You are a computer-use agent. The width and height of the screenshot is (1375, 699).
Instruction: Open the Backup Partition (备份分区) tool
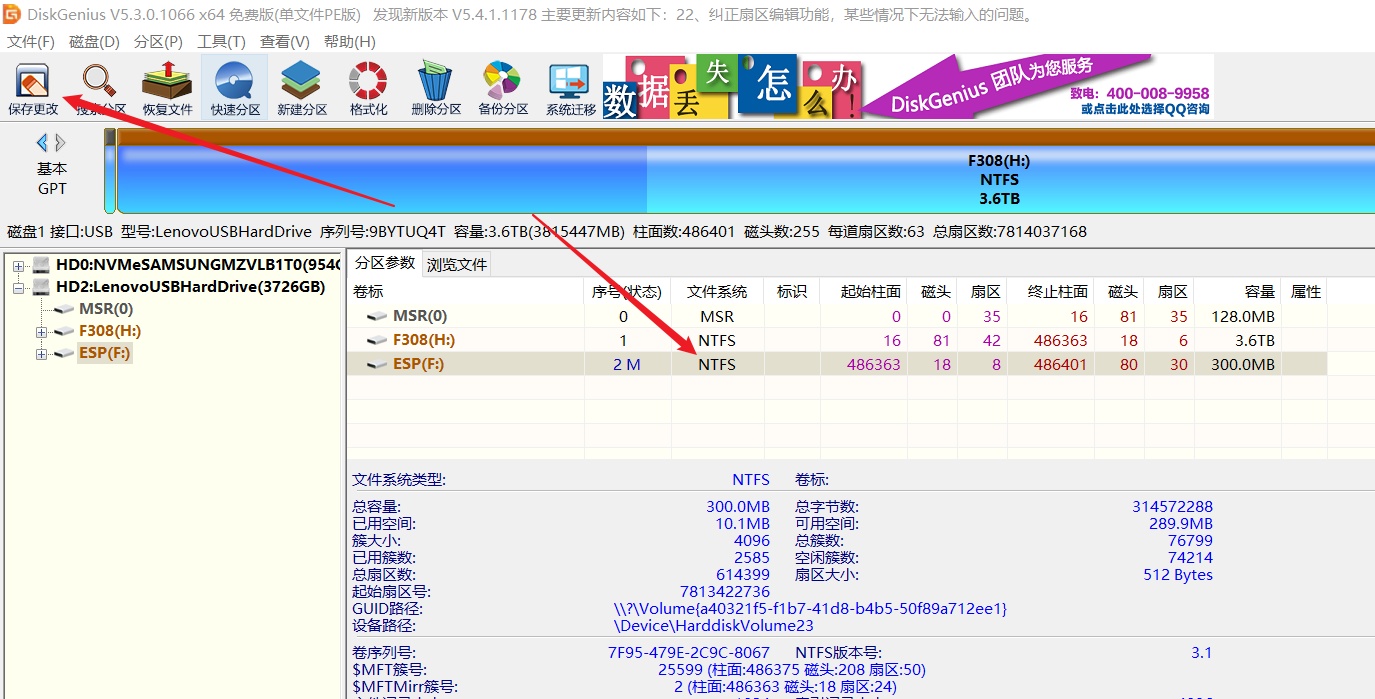click(502, 88)
